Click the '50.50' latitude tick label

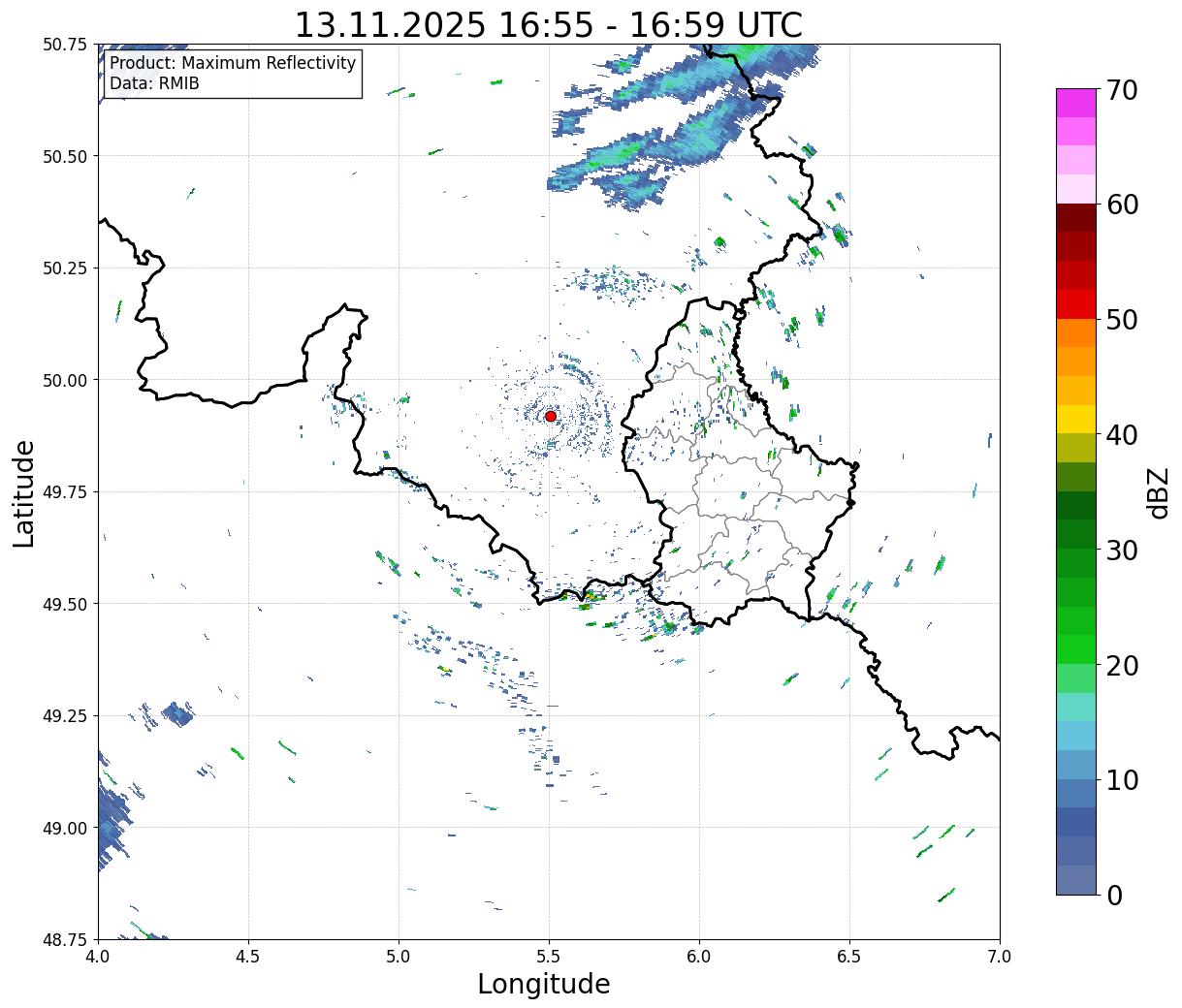(x=65, y=156)
